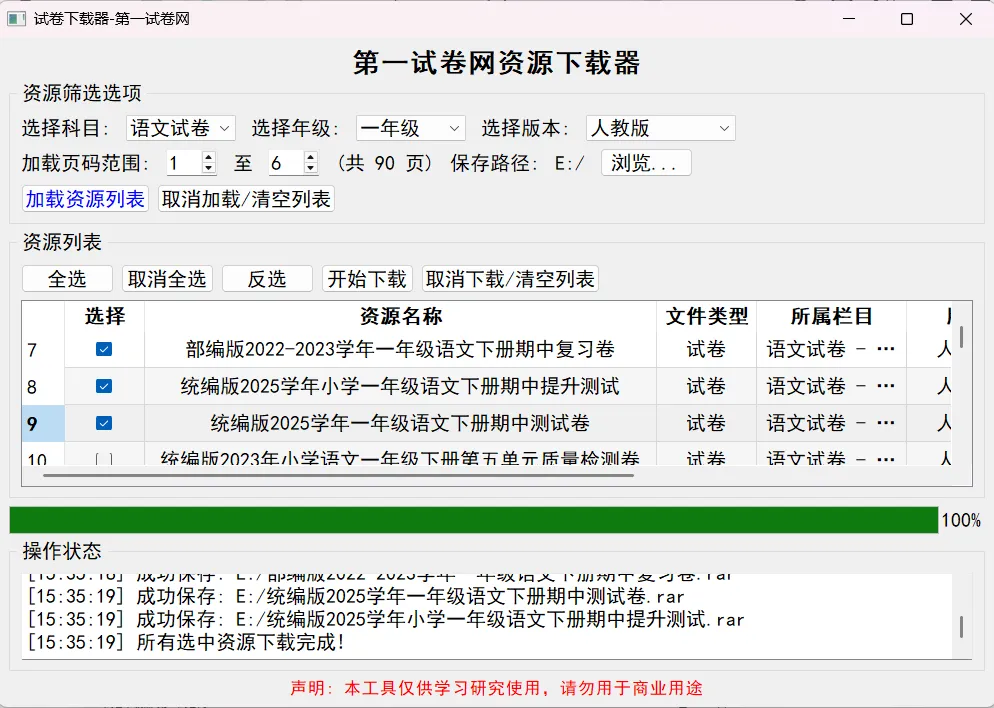Click the 反选 invert selection button
This screenshot has width=994, height=708.
267,279
